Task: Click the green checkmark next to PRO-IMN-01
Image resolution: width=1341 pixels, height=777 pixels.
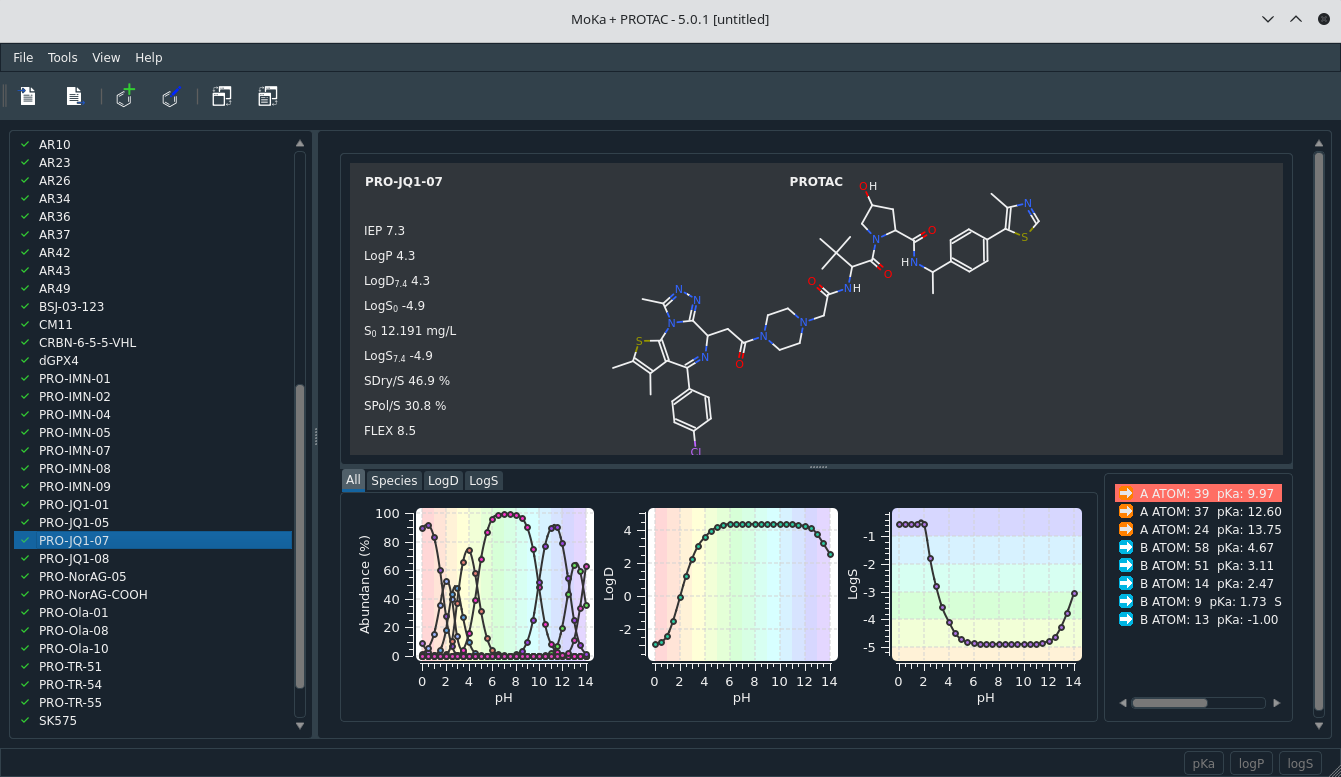Action: (x=25, y=378)
